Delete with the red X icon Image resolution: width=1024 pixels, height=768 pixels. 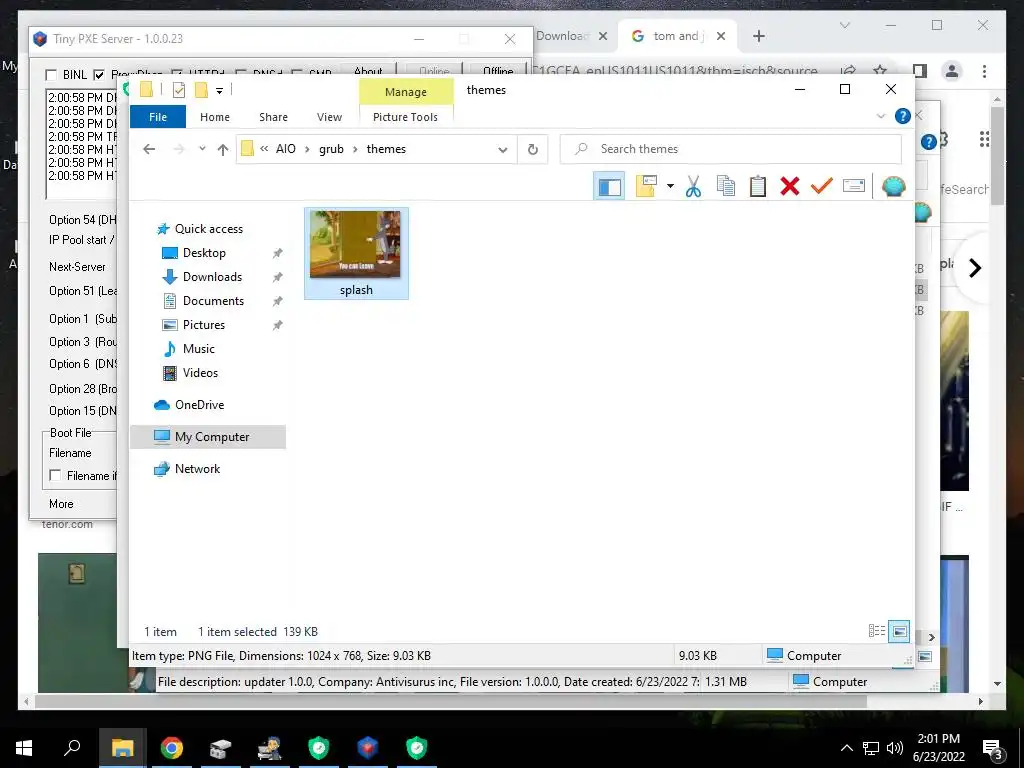[790, 186]
